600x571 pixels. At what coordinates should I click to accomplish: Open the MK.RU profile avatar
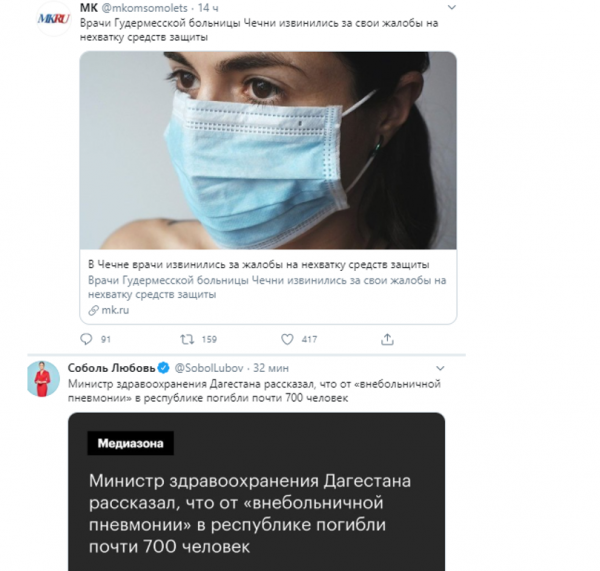pyautogui.click(x=53, y=19)
